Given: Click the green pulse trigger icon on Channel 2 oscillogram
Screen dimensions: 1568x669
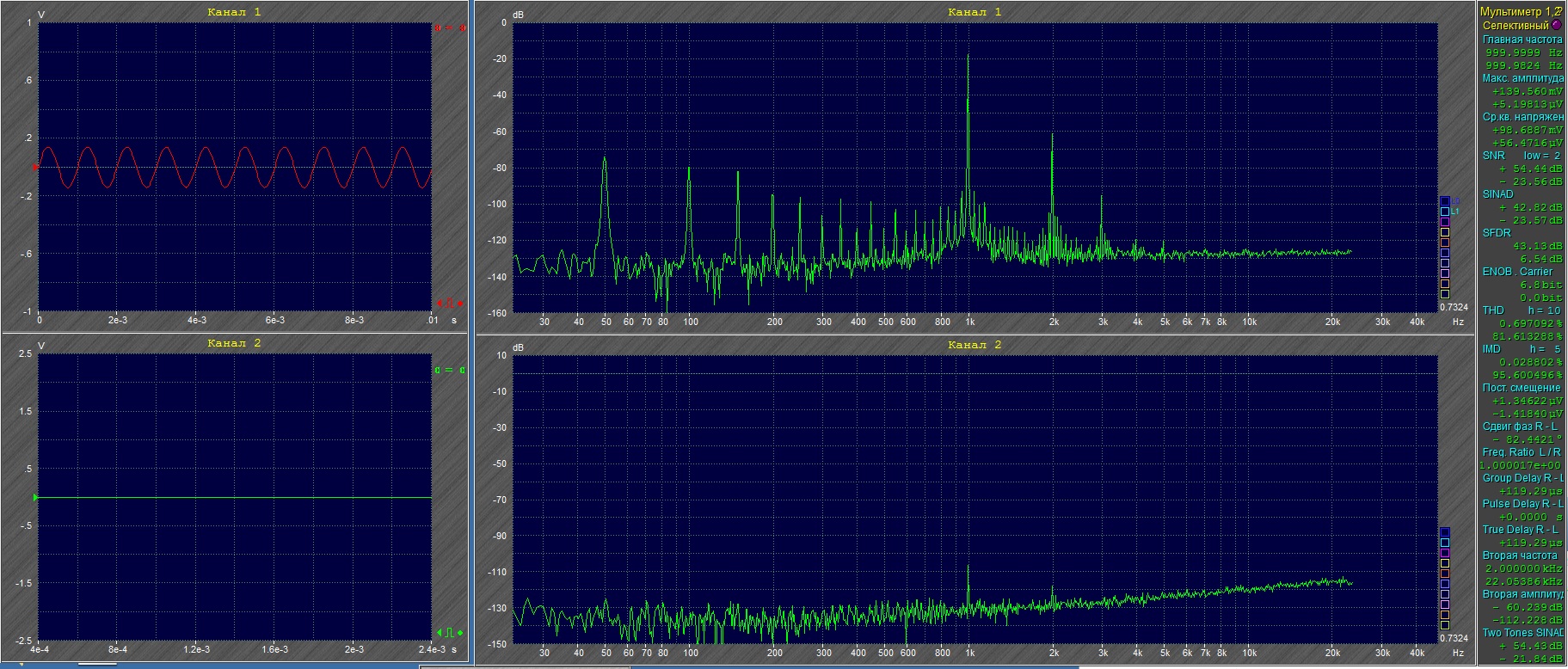Looking at the screenshot, I should coord(450,632).
